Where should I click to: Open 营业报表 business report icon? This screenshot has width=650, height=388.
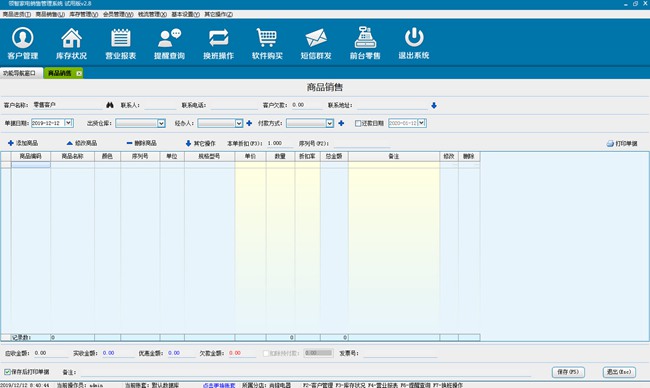[x=120, y=43]
